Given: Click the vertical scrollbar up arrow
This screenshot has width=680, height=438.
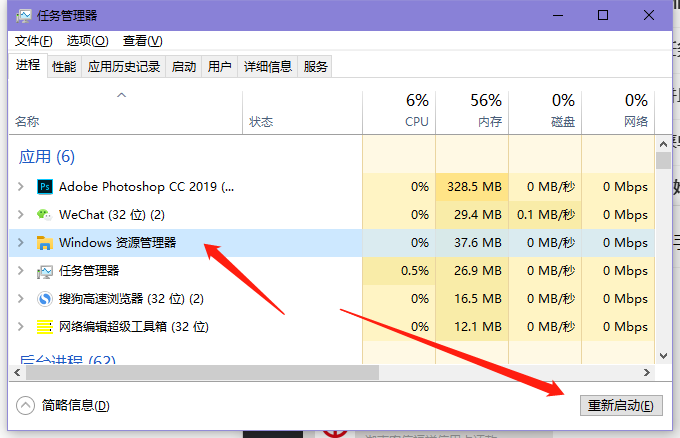Looking at the screenshot, I should [663, 144].
